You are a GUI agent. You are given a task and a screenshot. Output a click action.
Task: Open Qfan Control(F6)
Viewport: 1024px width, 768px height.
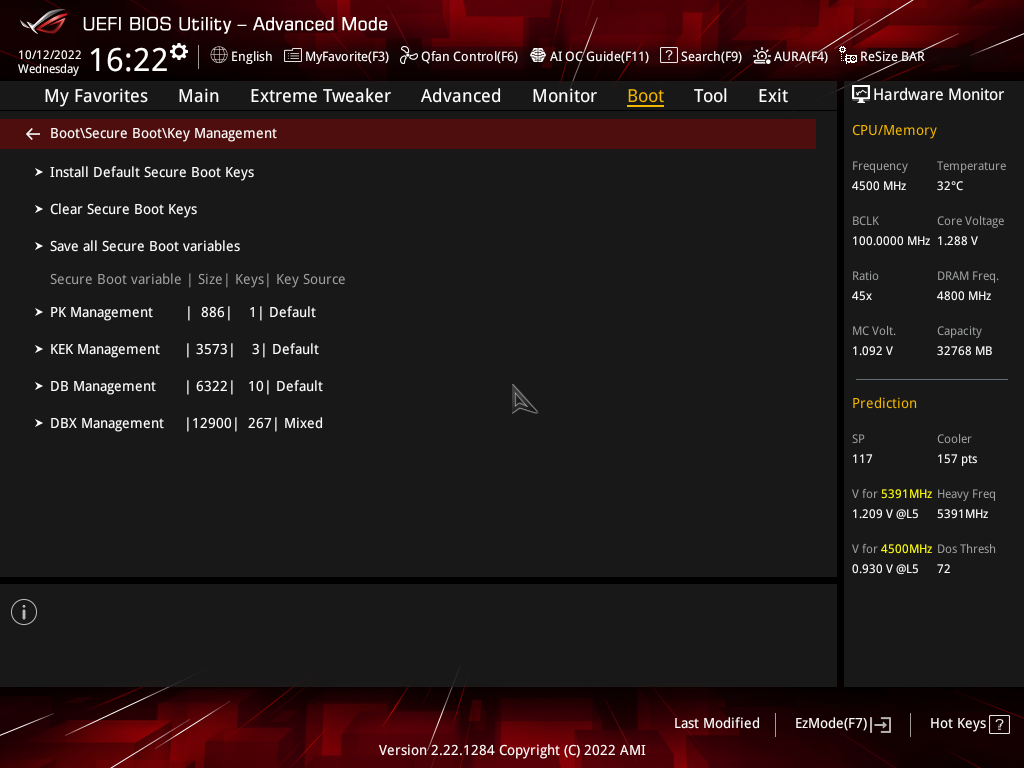pyautogui.click(x=458, y=56)
